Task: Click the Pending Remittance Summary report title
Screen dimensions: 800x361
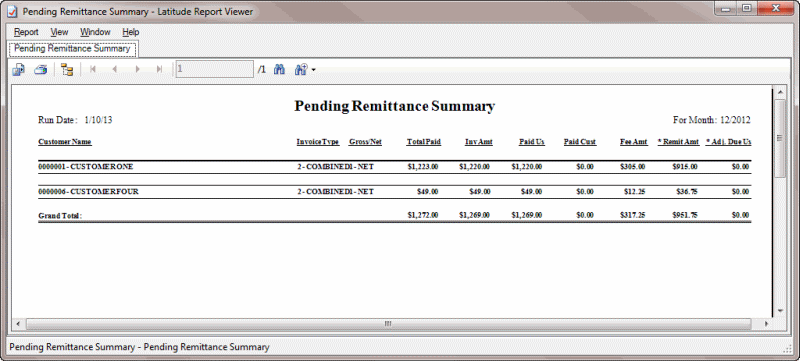Action: coord(394,106)
